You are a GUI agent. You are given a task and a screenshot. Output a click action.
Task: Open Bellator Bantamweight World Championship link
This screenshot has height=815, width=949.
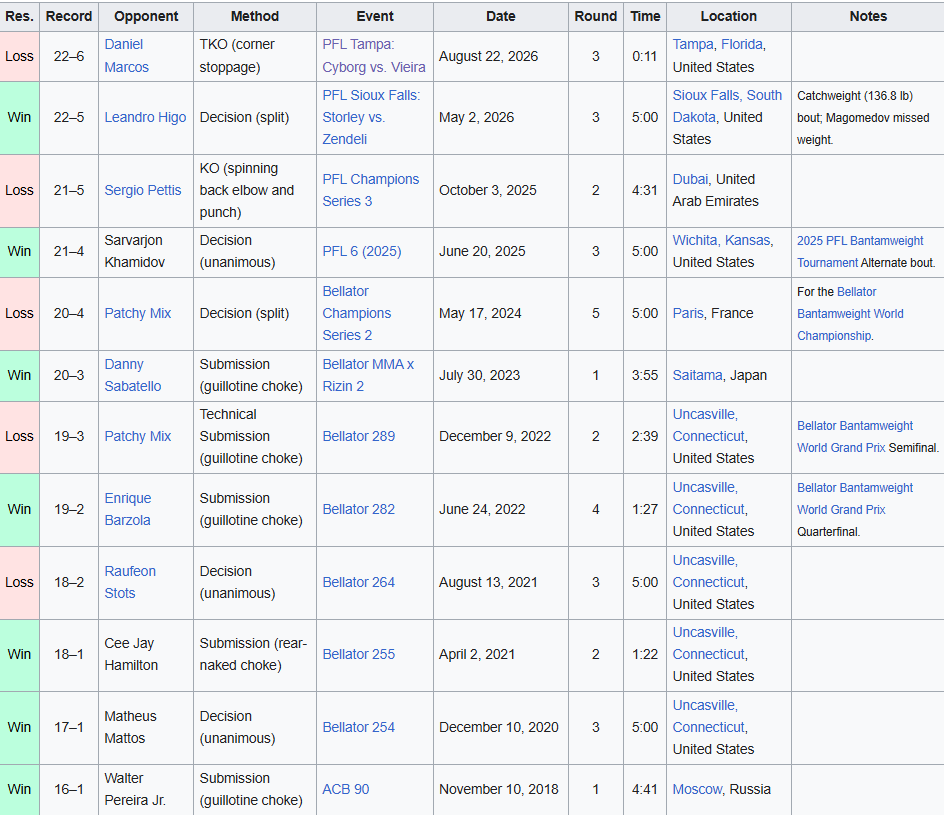pyautogui.click(x=850, y=313)
